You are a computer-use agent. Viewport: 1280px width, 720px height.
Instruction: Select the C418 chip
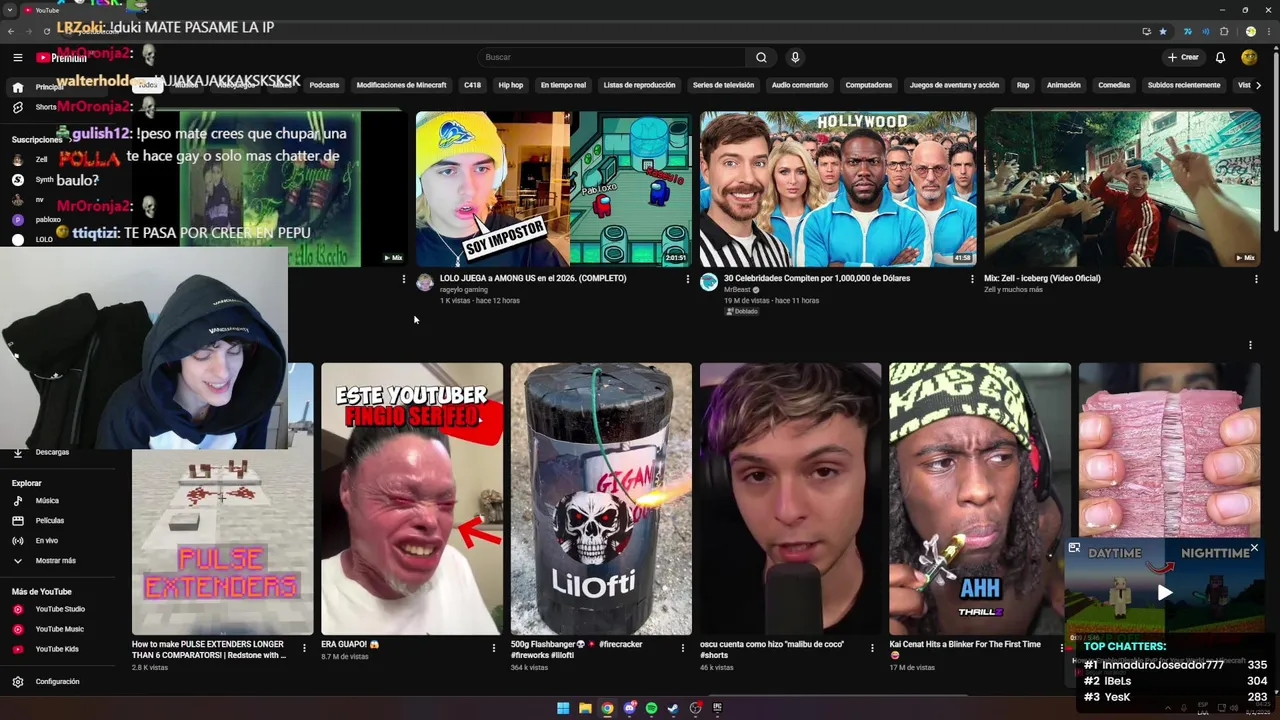(x=472, y=85)
